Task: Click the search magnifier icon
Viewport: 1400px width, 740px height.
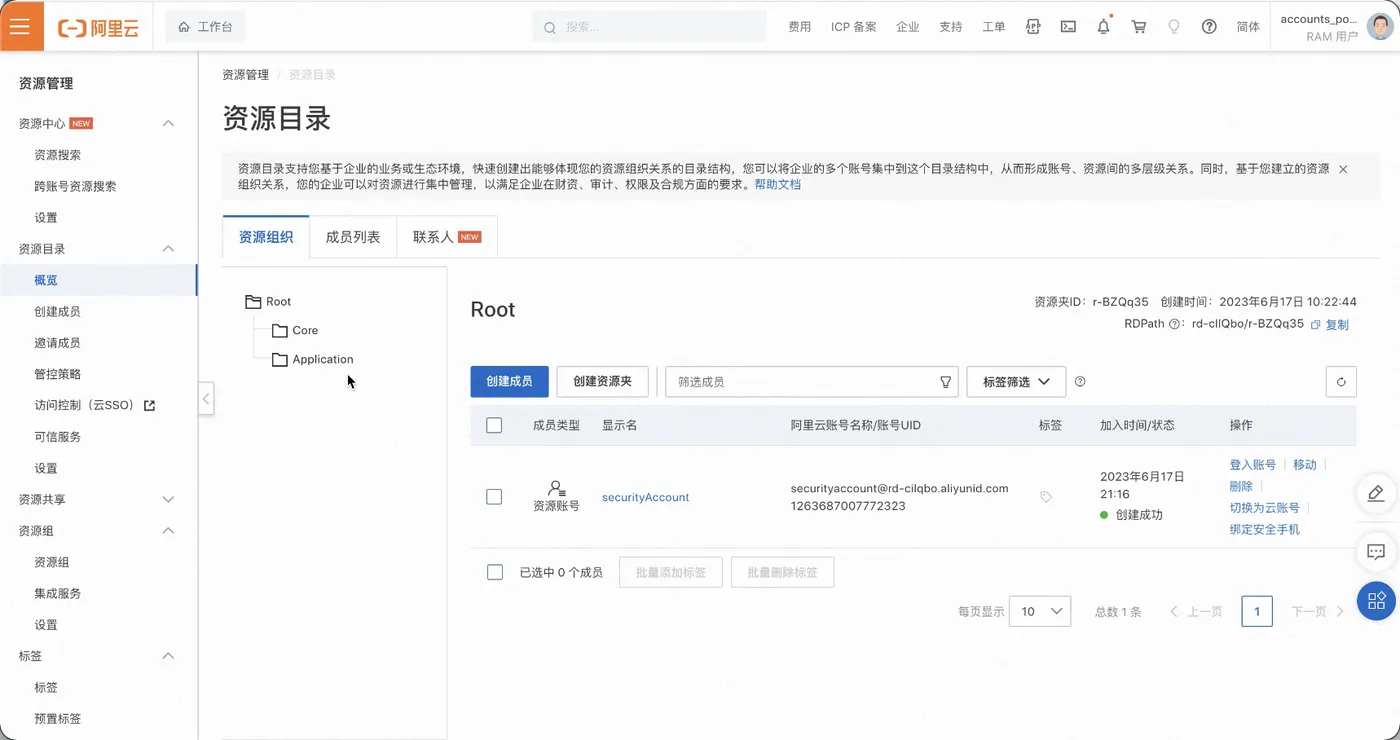Action: coord(549,28)
